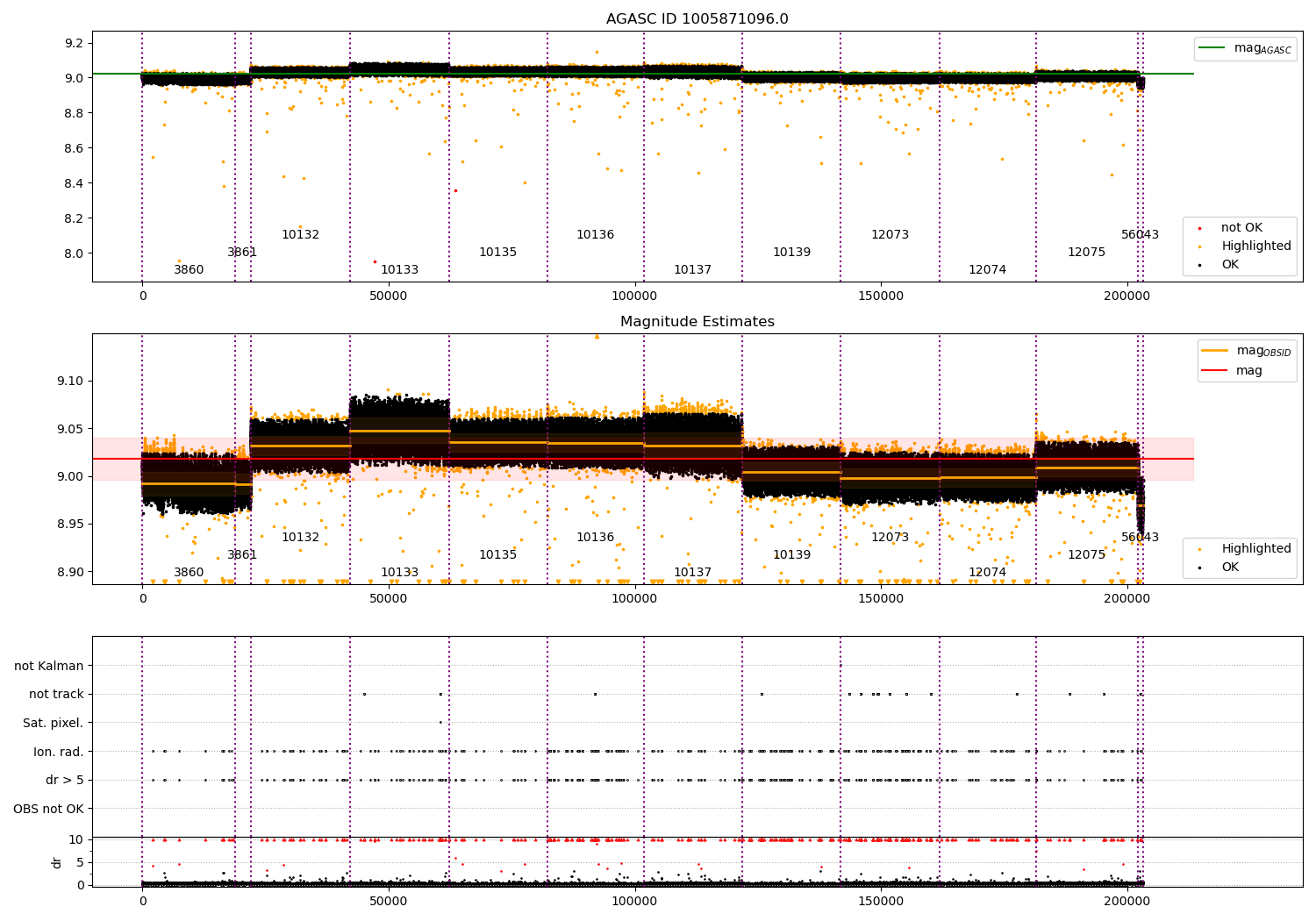Click the 9.00 tick on middle plot

pyautogui.click(x=70, y=476)
